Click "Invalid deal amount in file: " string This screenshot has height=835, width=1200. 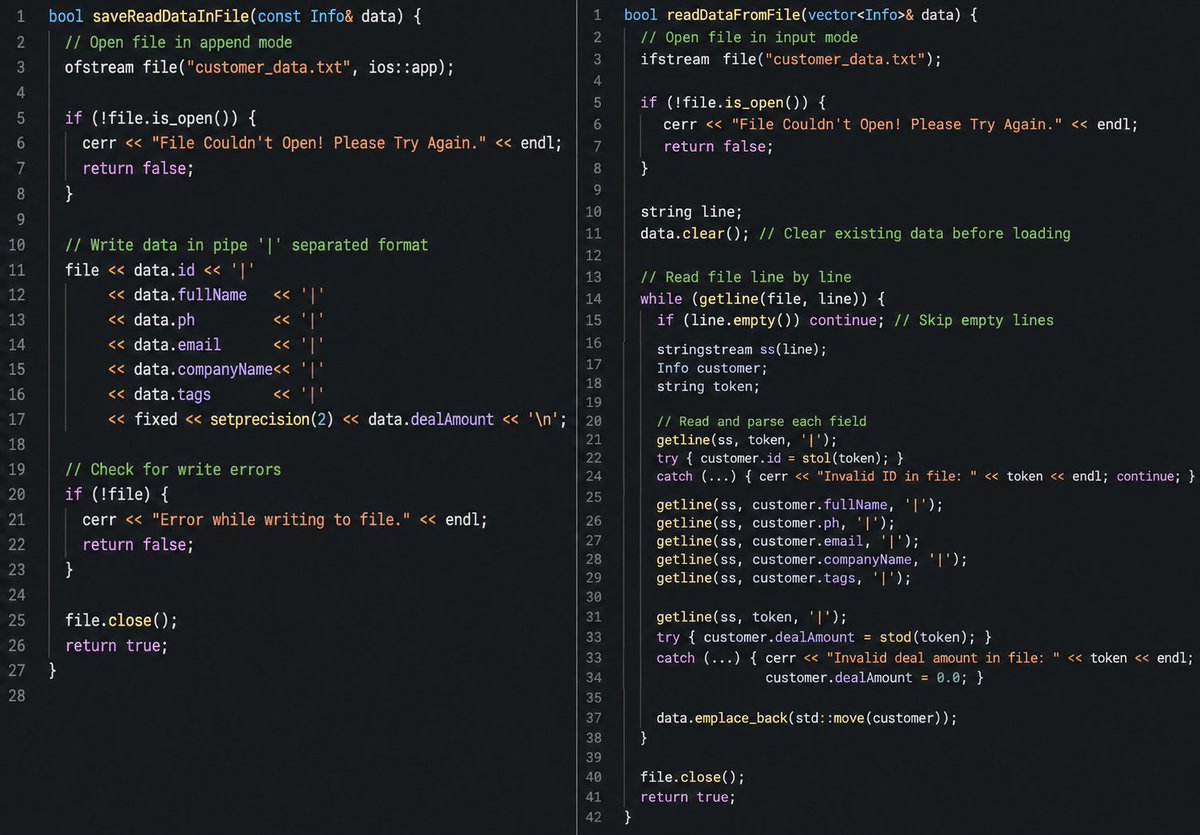click(x=945, y=658)
